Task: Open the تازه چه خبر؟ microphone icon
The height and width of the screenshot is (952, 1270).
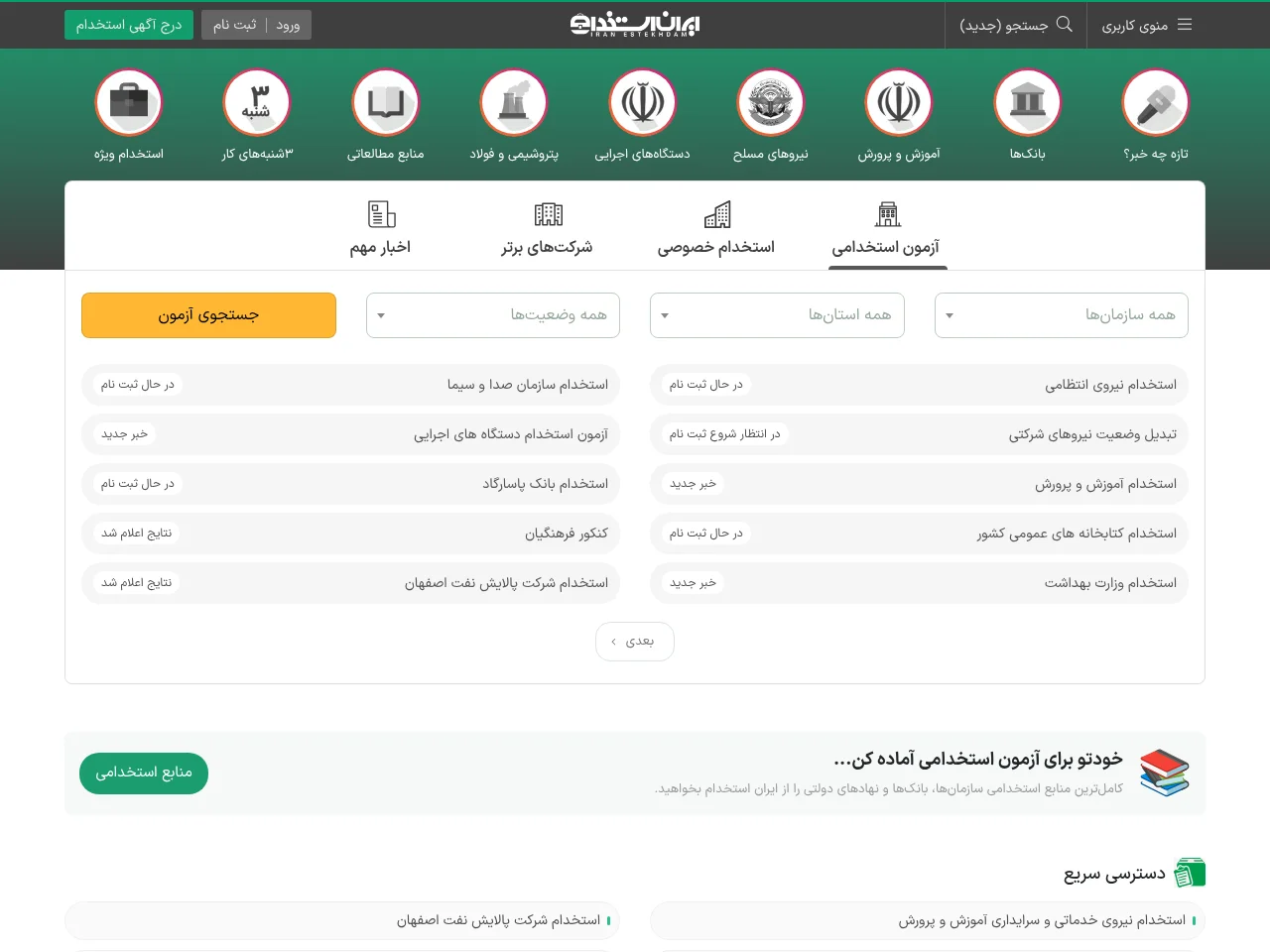Action: (1156, 102)
